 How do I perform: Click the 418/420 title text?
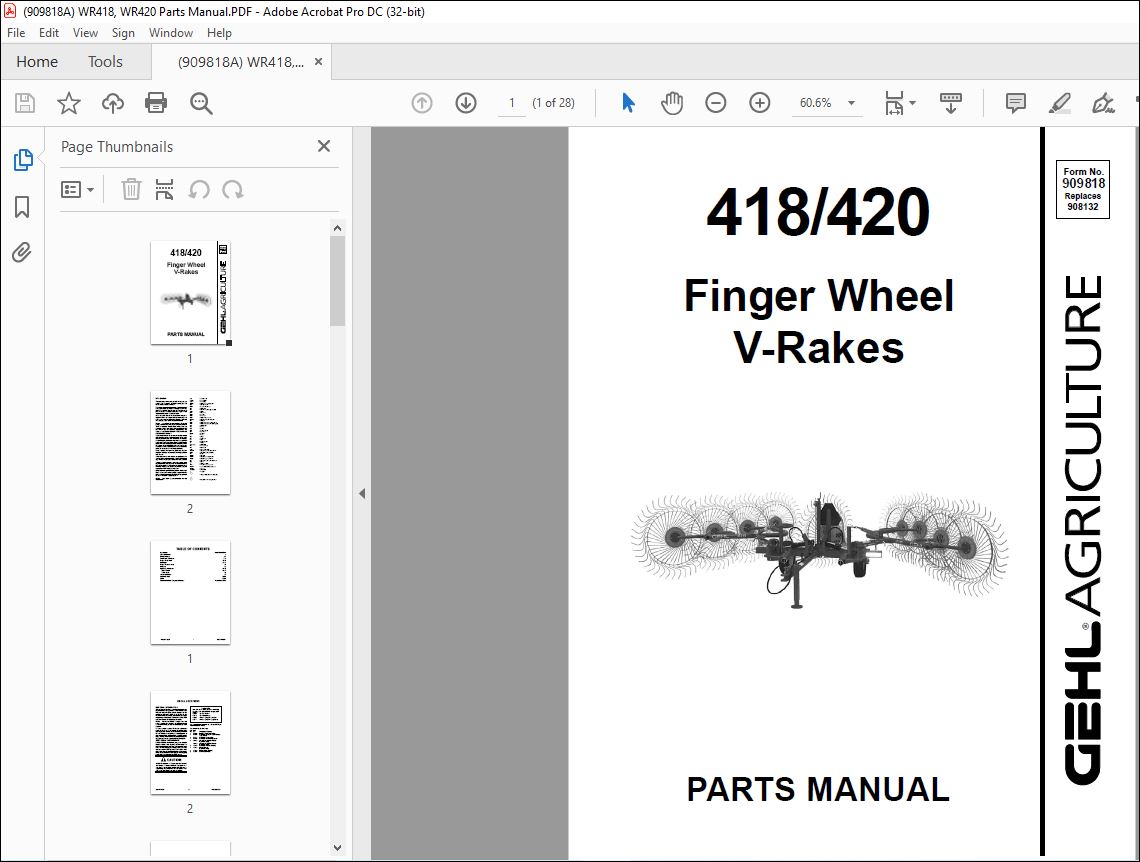point(818,212)
